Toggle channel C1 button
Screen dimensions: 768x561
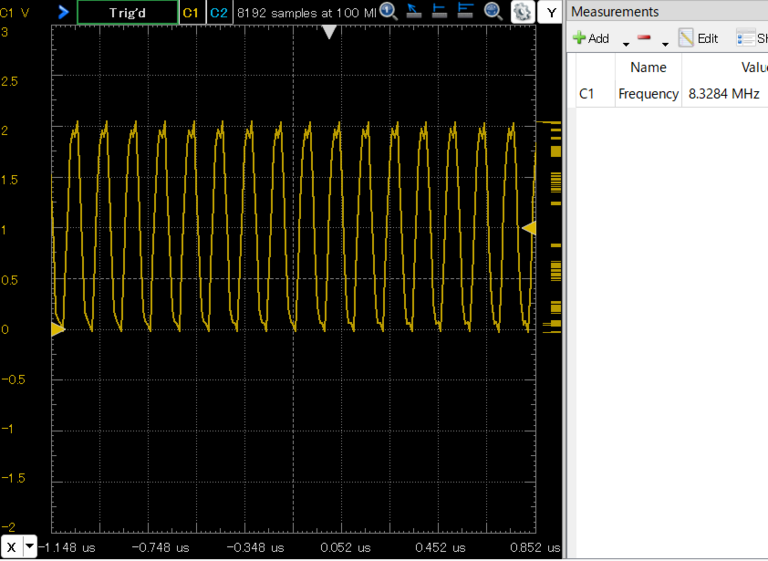(190, 12)
